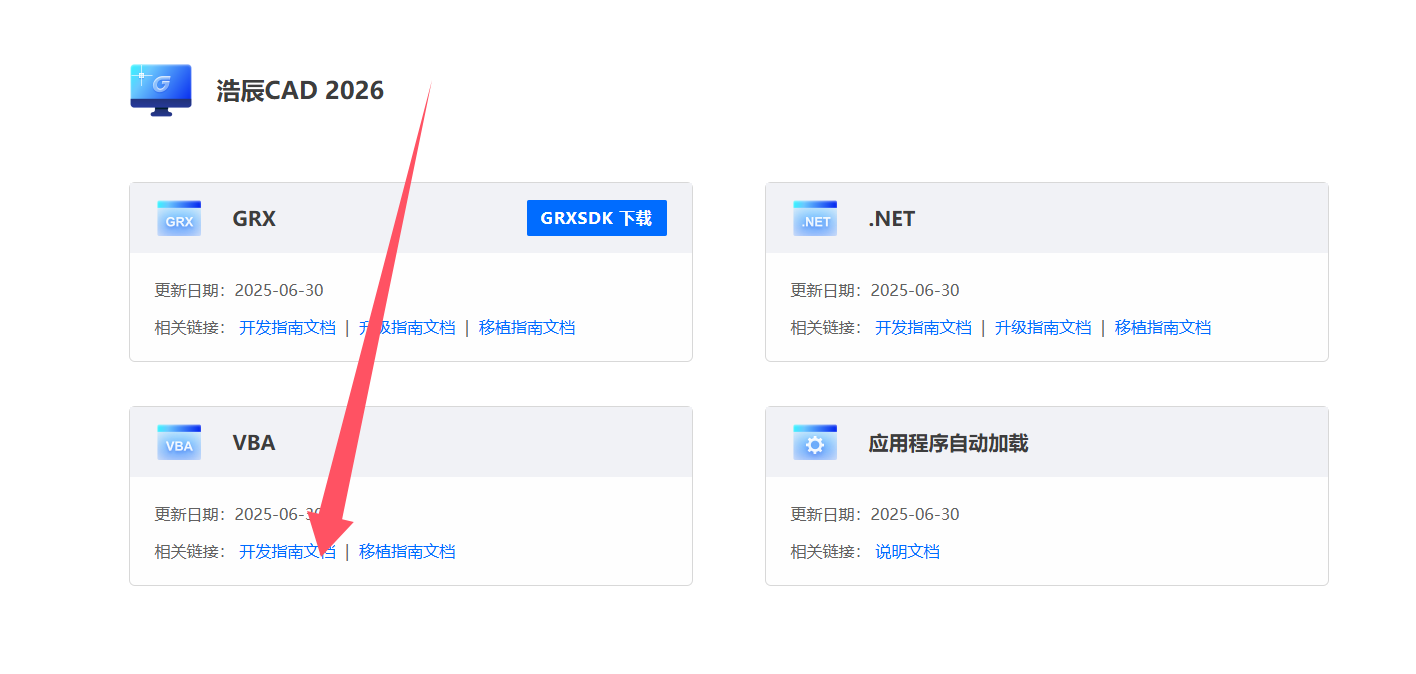Click the GRX card icon

179,218
